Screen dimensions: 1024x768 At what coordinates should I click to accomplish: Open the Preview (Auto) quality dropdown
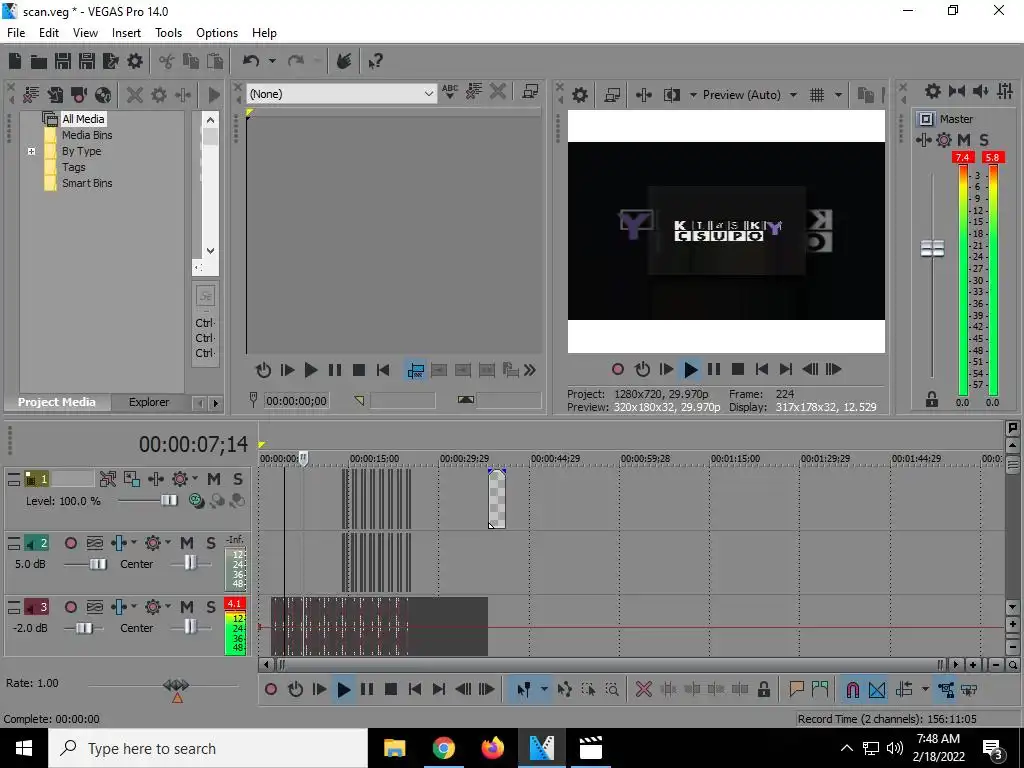[x=793, y=95]
